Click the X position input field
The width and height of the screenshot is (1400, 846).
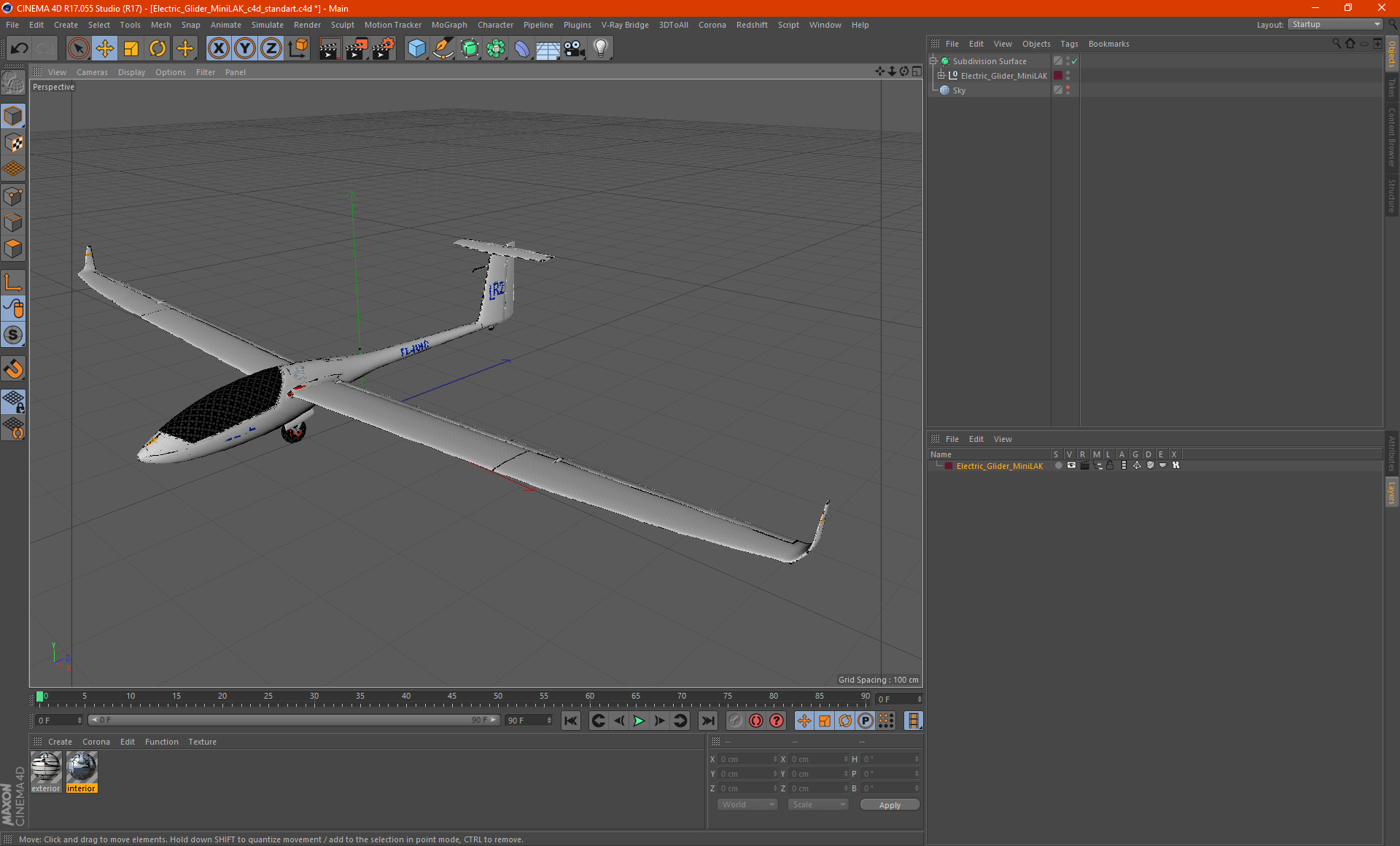748,759
